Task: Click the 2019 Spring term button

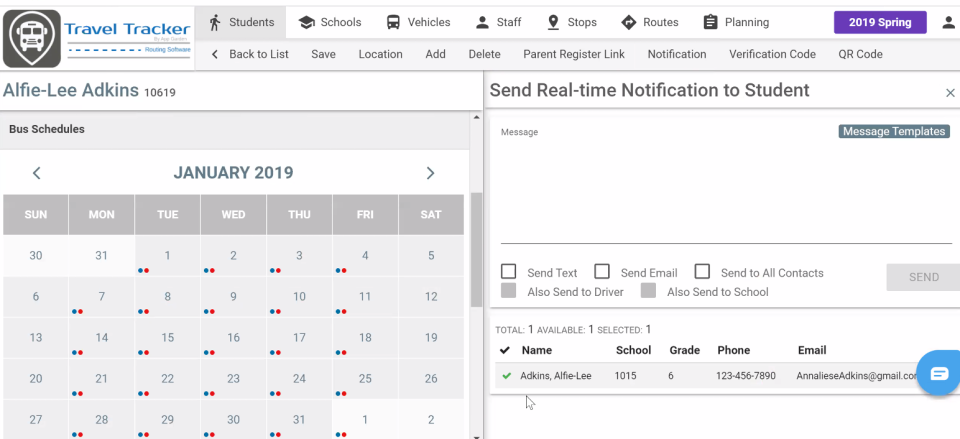Action: (880, 23)
